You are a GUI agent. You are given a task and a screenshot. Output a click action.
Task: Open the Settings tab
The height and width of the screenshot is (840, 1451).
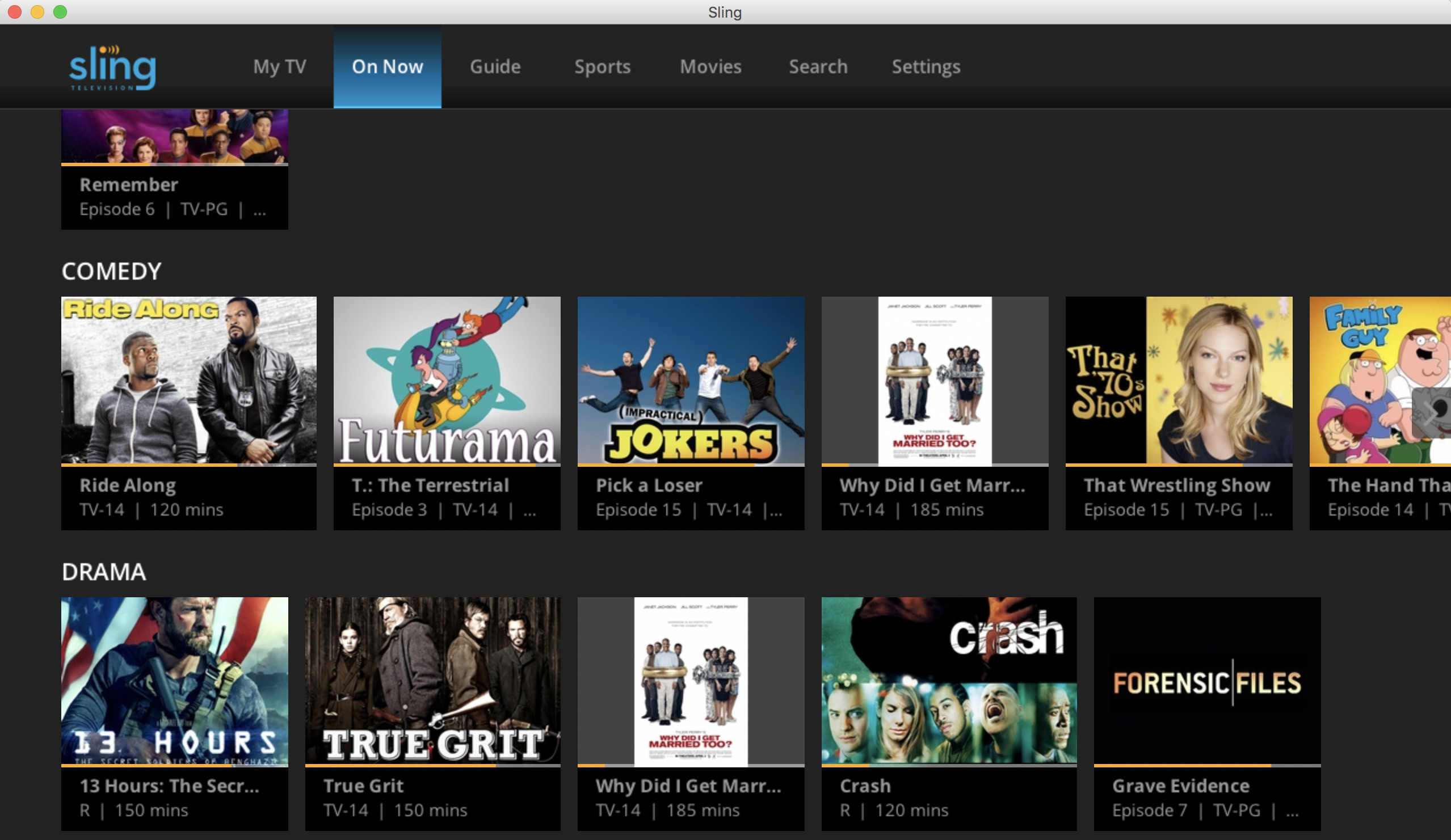pos(926,67)
